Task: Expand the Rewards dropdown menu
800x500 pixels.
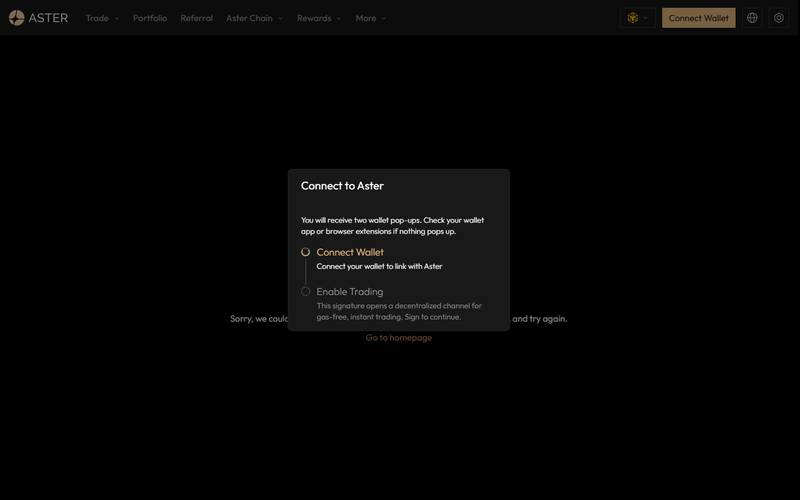Action: tap(319, 18)
